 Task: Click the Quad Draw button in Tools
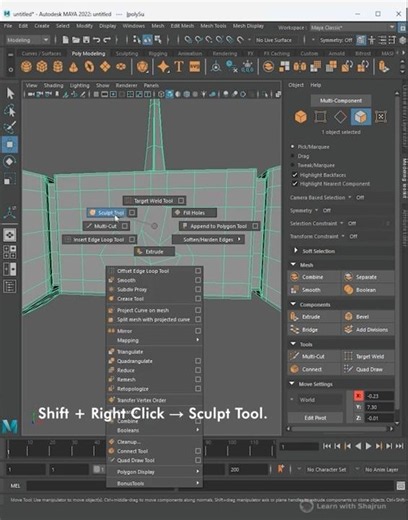(x=368, y=369)
